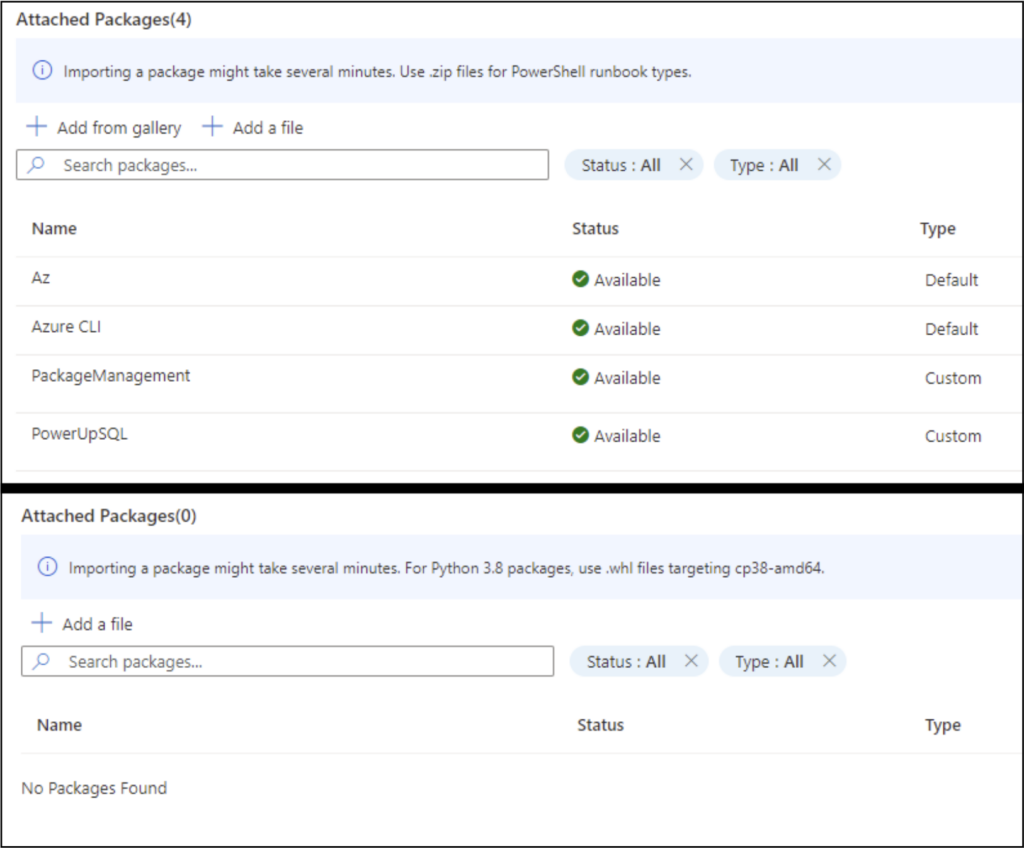Click the plus icon beside Add a file in the lower panel
1024x848 pixels.
point(42,623)
